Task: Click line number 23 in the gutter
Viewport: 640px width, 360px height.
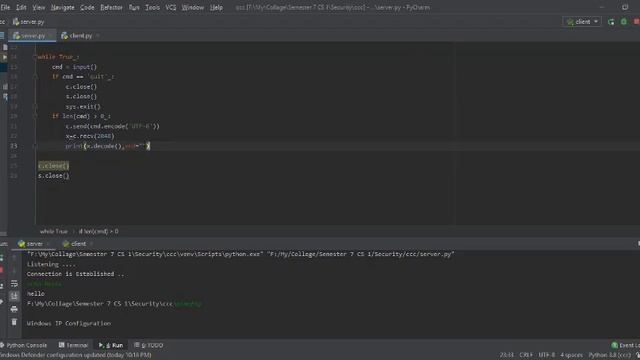Action: point(13,146)
